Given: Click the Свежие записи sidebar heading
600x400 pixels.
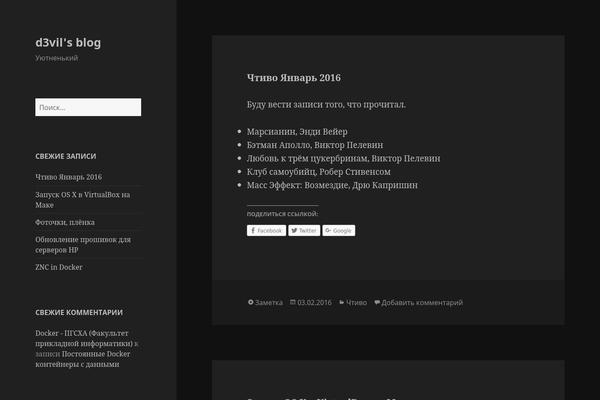Looking at the screenshot, I should (x=66, y=155).
